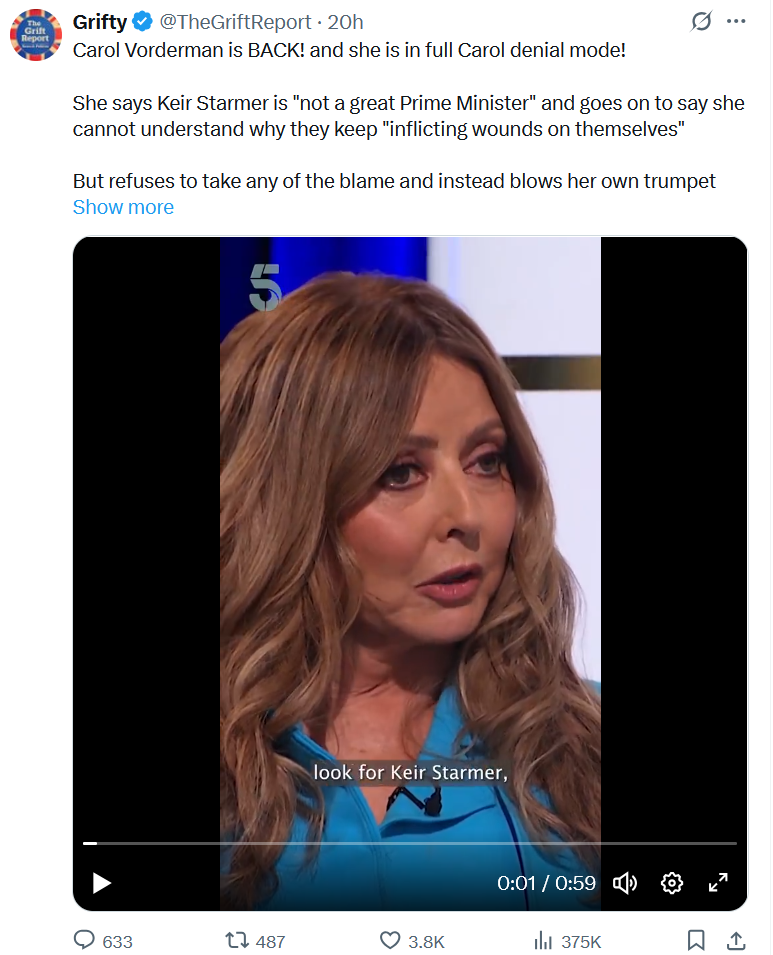The height and width of the screenshot is (955, 773).
Task: Open the three-dot more options menu
Action: pyautogui.click(x=736, y=22)
